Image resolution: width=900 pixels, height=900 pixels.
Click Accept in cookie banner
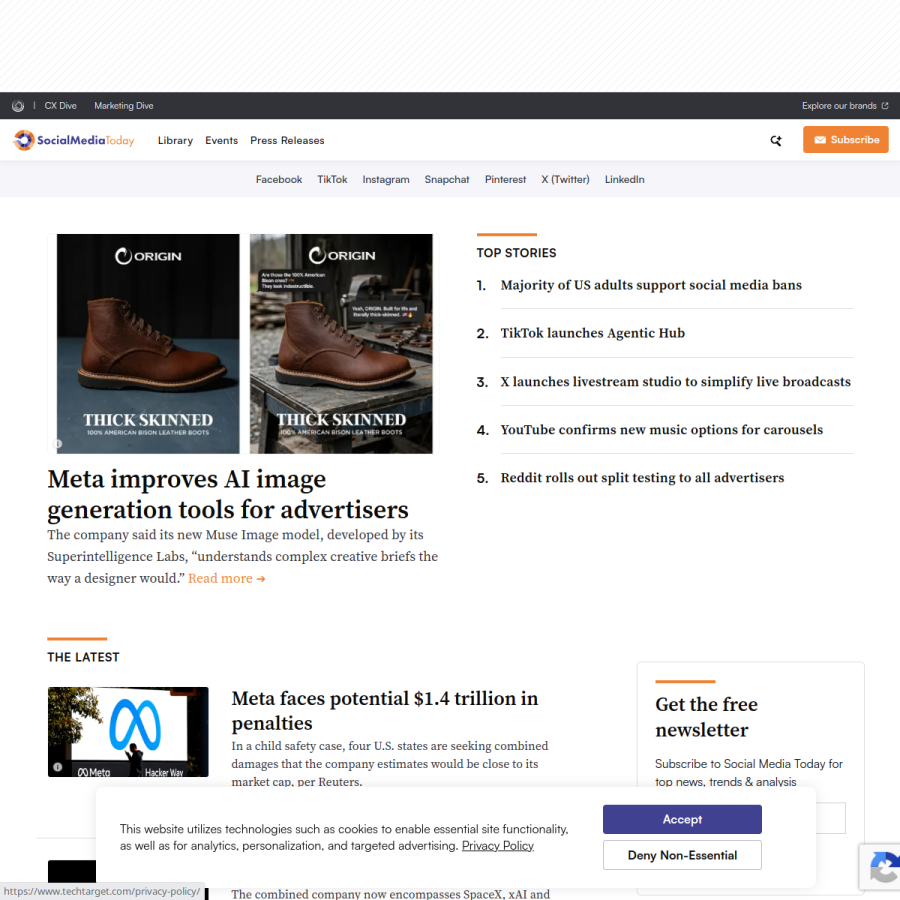pos(682,819)
